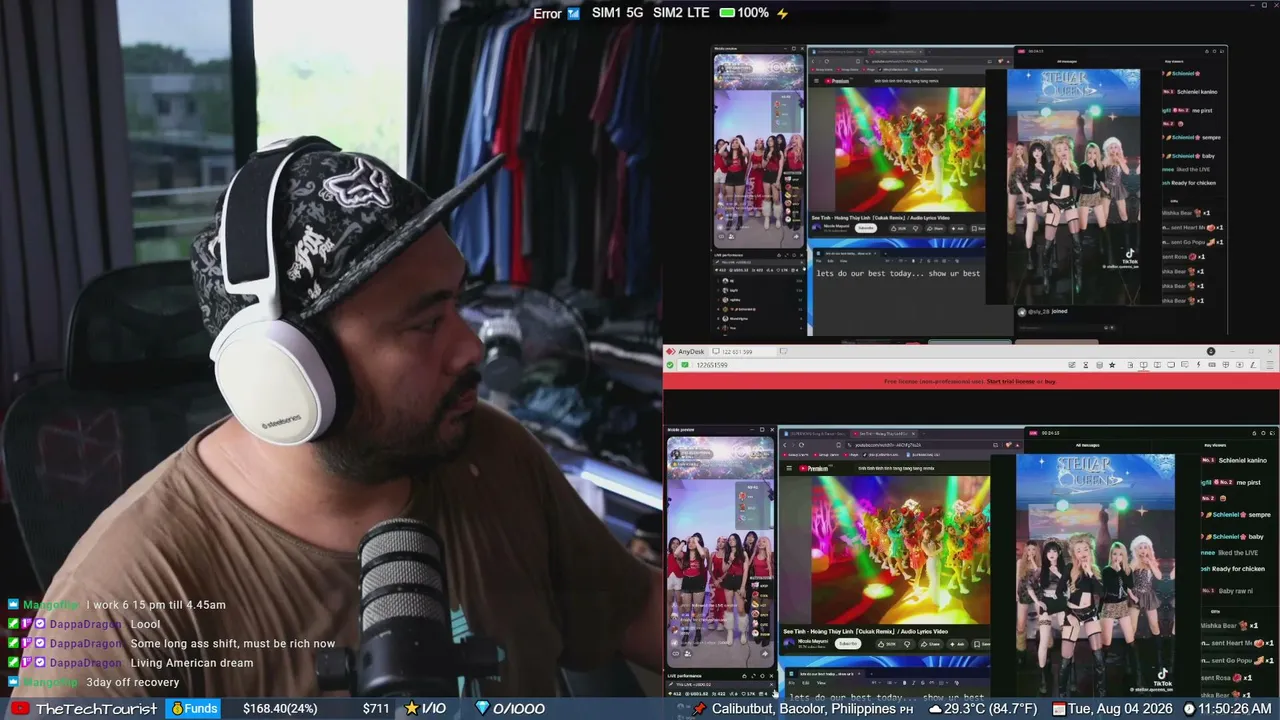The width and height of the screenshot is (1280, 720).
Task: Click the star favorite icon in AnyDesk toolbar
Action: pos(1112,365)
